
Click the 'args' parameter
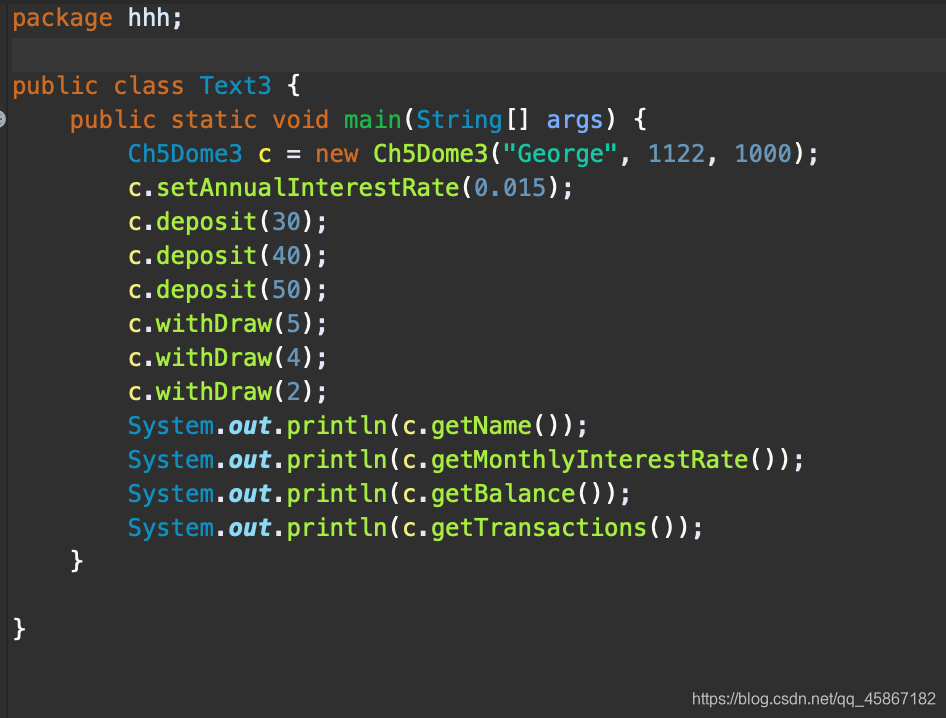(574, 120)
